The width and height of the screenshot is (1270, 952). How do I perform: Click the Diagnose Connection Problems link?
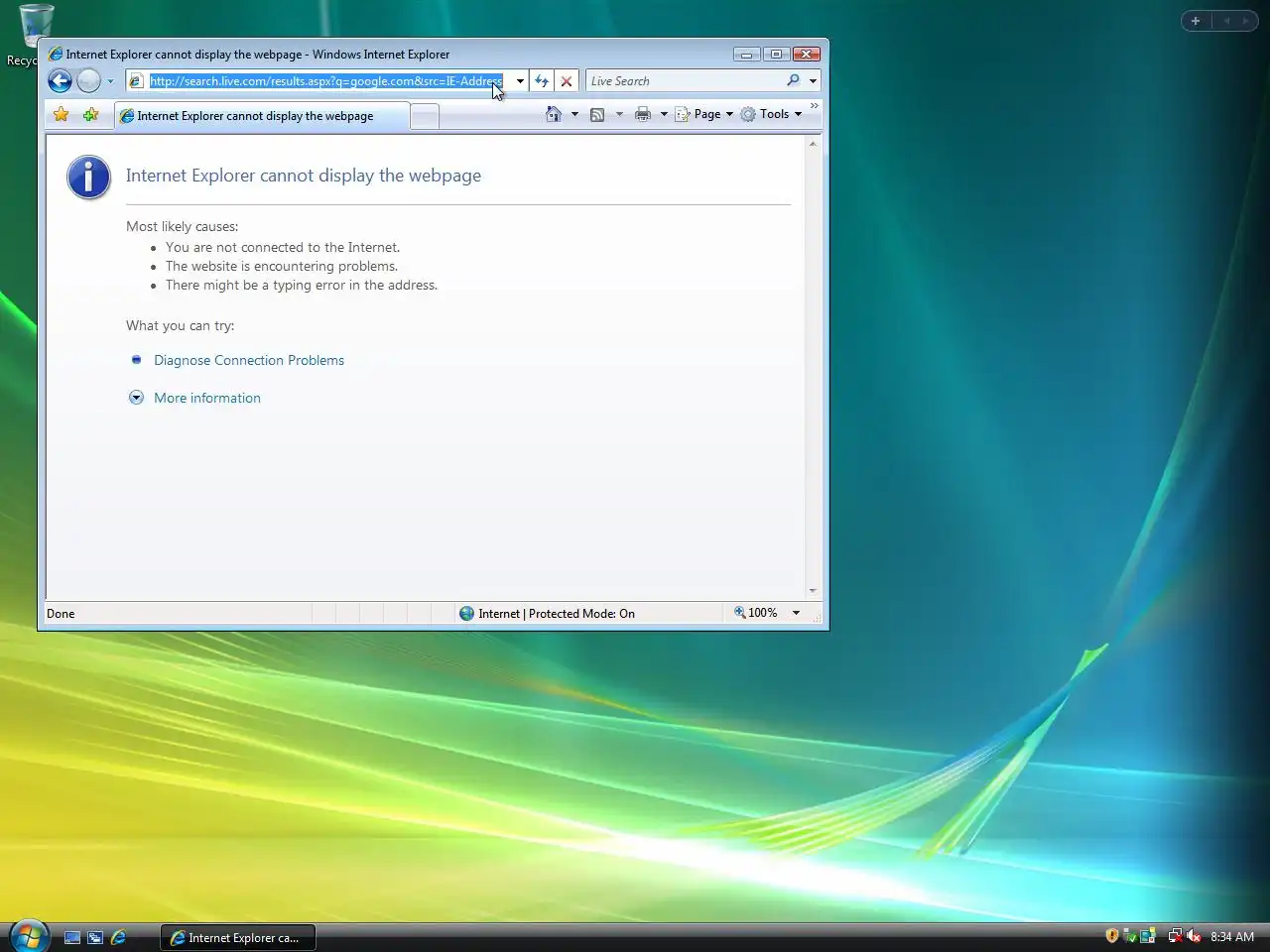(x=249, y=360)
